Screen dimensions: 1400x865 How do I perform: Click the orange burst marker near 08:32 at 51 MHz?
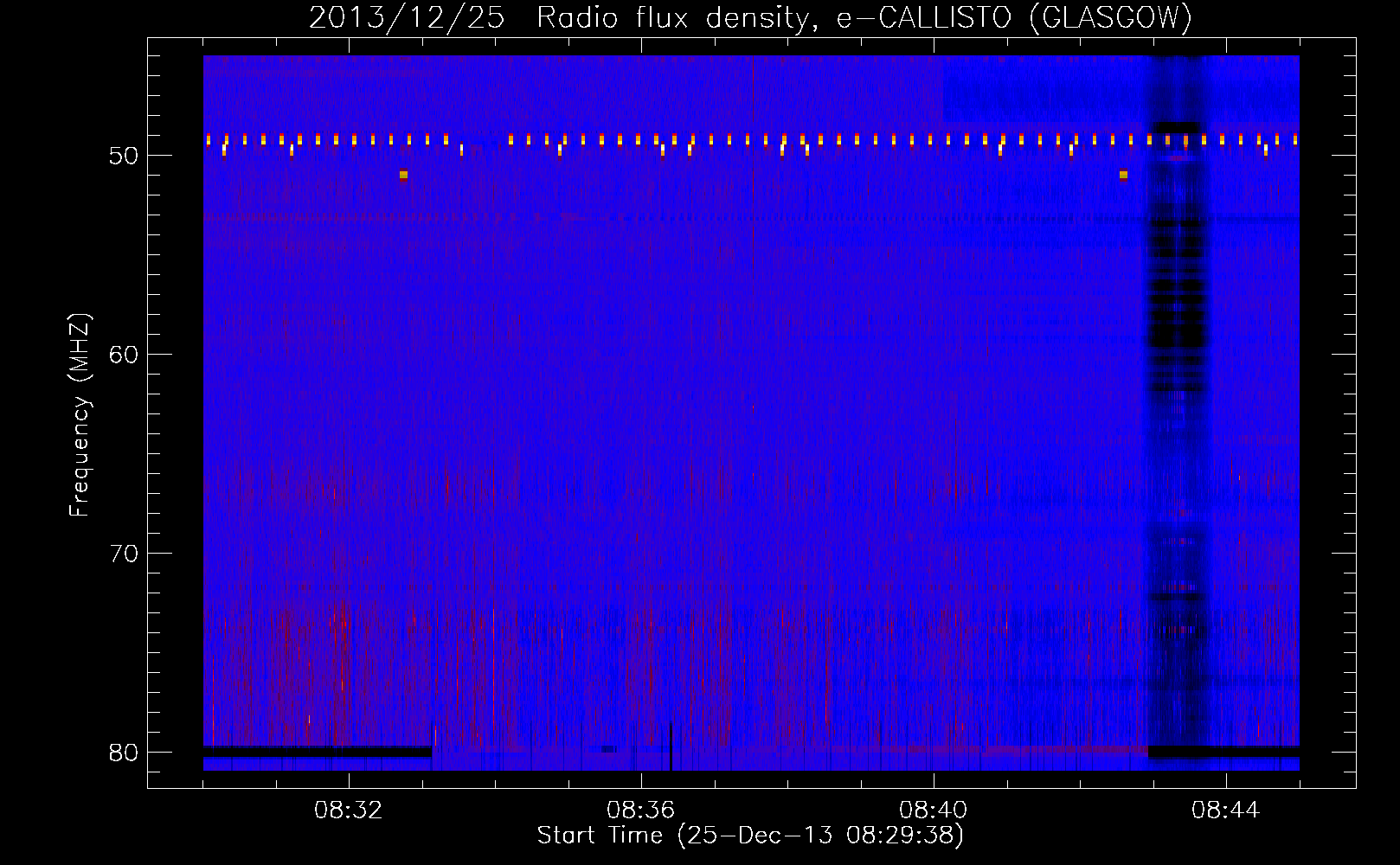(x=403, y=175)
